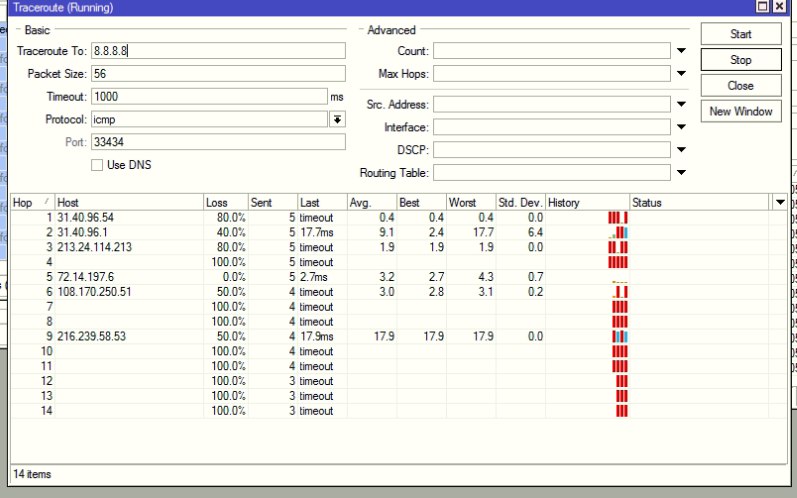Select hop 1 host 31.40.96.54
The image size is (797, 498).
pyautogui.click(x=85, y=217)
